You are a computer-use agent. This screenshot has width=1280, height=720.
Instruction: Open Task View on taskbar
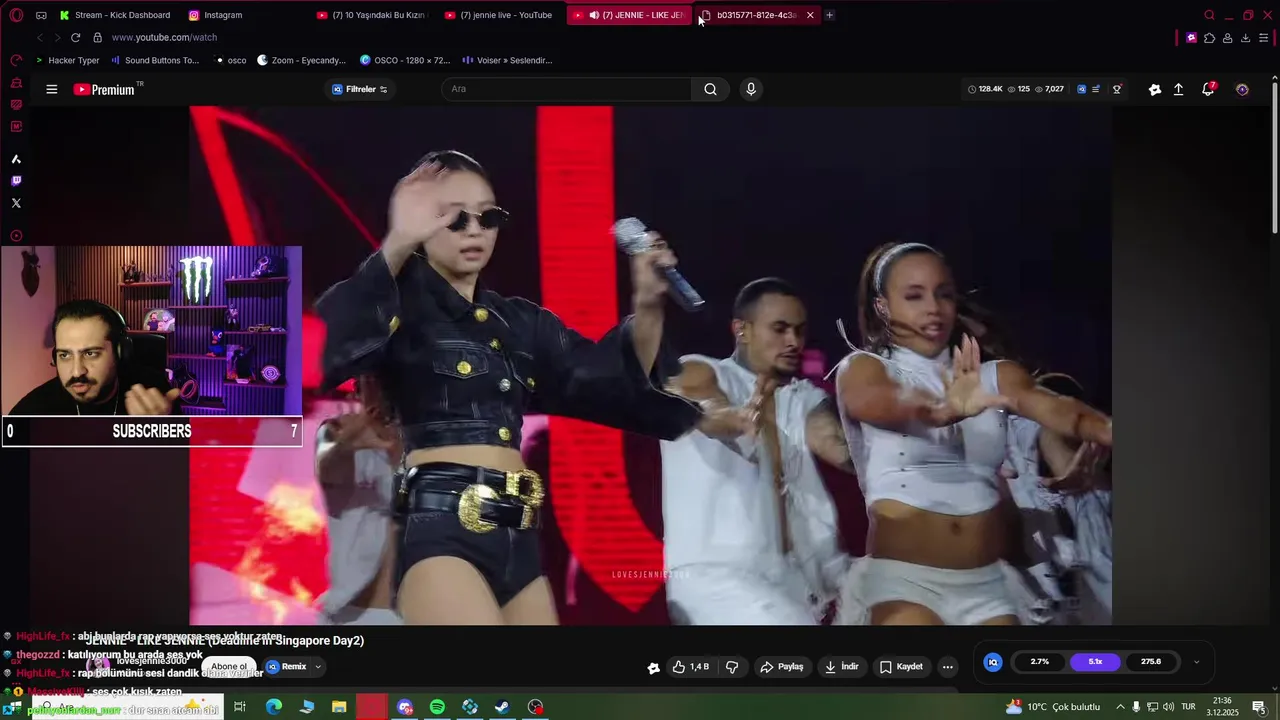pyautogui.click(x=240, y=707)
